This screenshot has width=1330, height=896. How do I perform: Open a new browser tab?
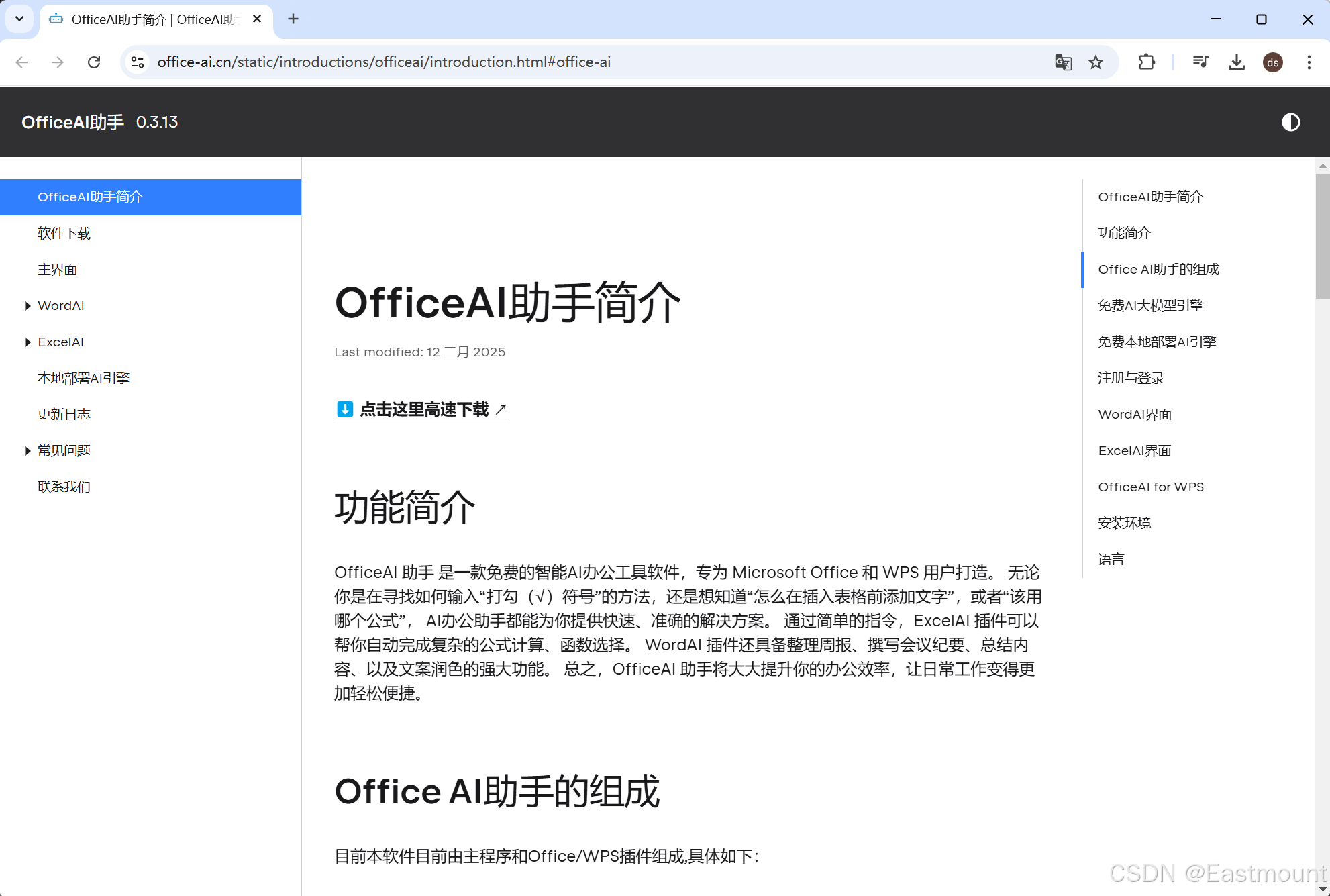point(293,19)
